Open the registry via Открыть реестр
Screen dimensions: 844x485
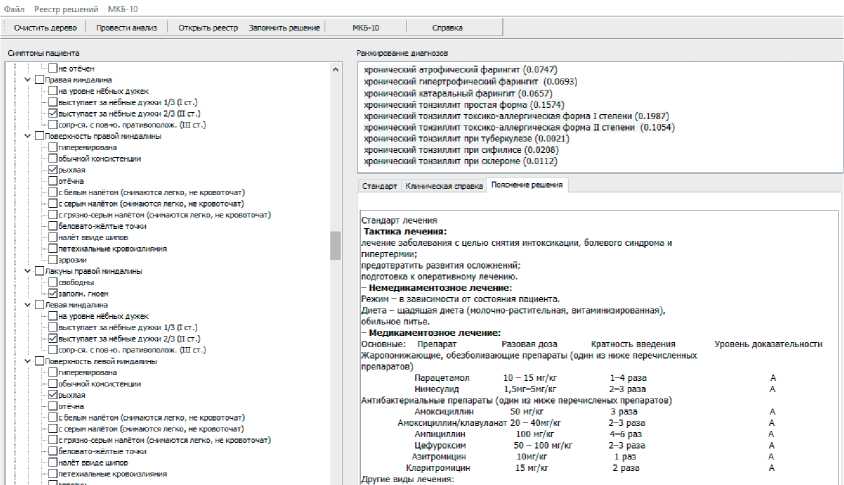click(x=208, y=27)
